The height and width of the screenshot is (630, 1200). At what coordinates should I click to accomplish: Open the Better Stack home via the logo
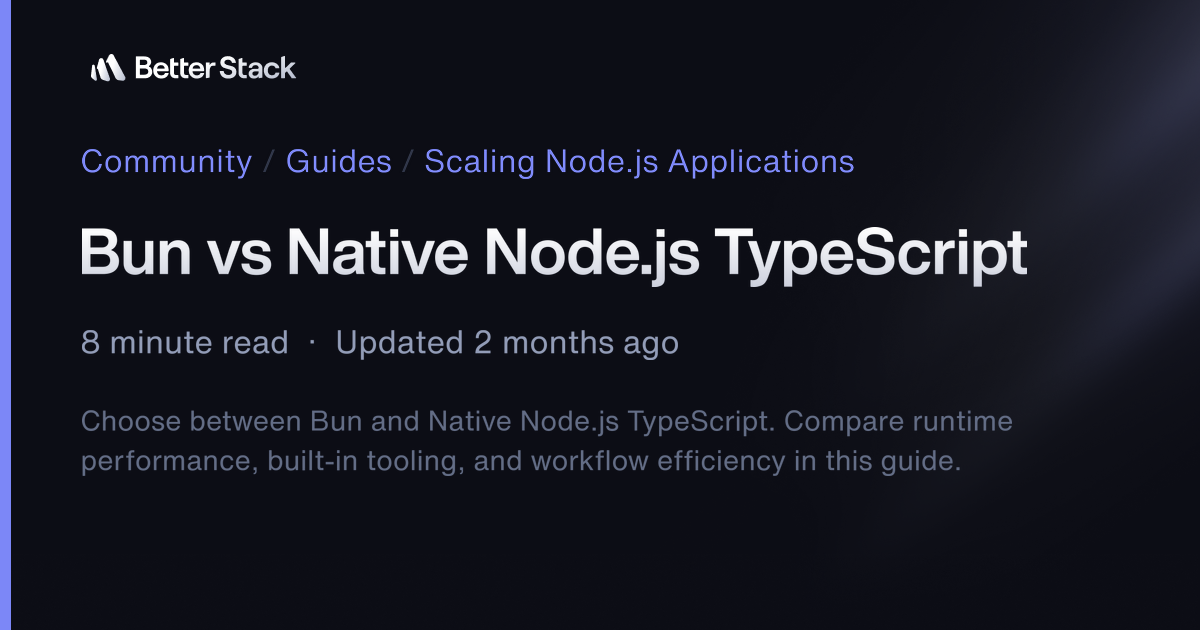pos(190,68)
